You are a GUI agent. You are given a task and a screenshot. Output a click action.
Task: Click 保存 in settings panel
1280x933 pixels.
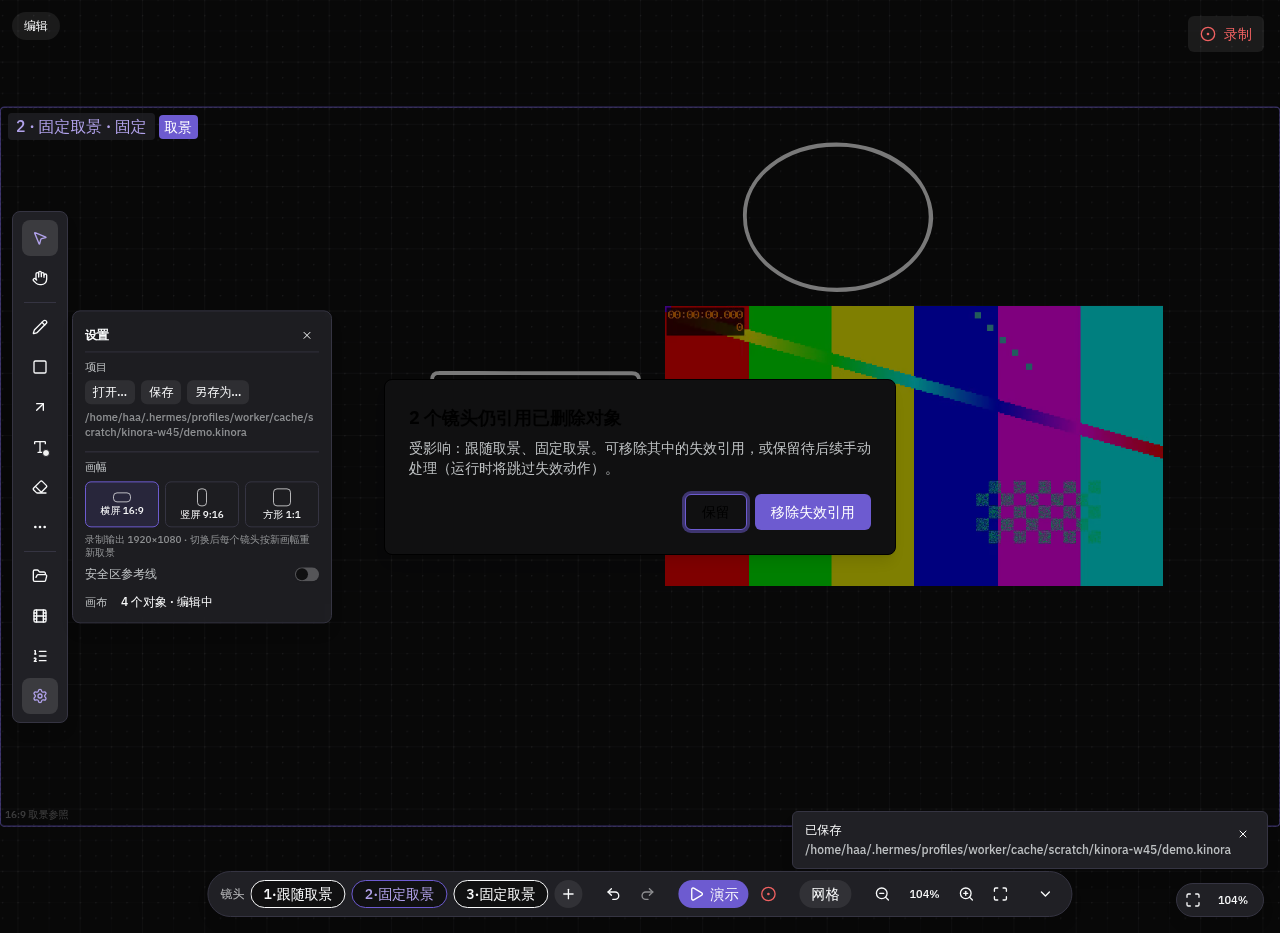click(161, 392)
